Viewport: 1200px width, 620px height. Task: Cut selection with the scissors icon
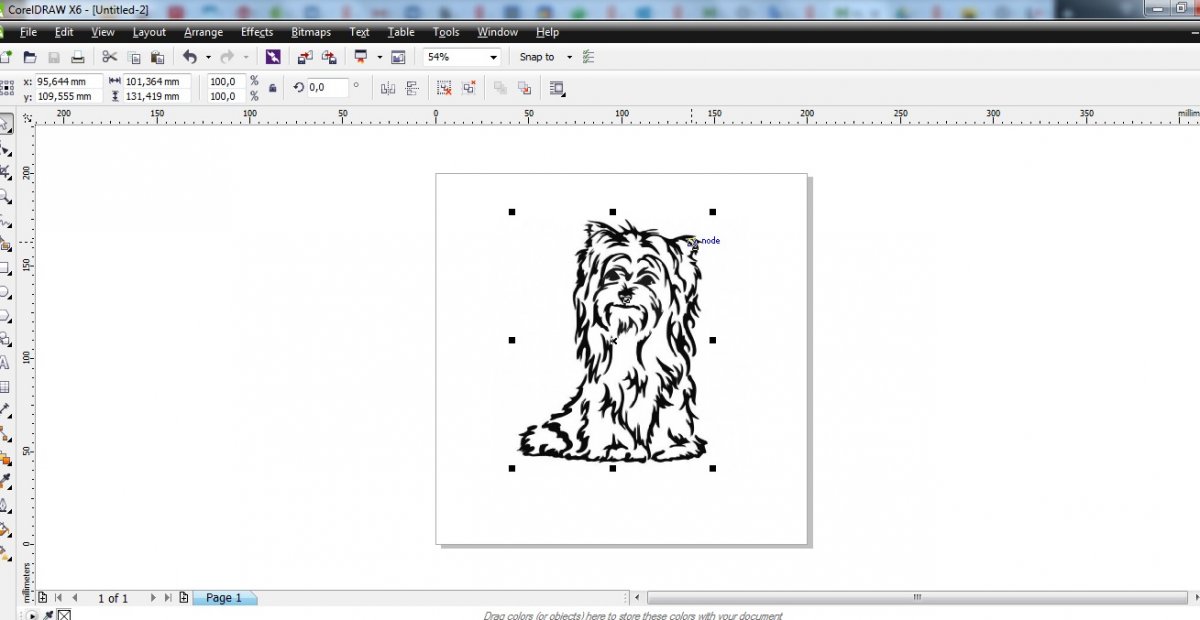(110, 58)
